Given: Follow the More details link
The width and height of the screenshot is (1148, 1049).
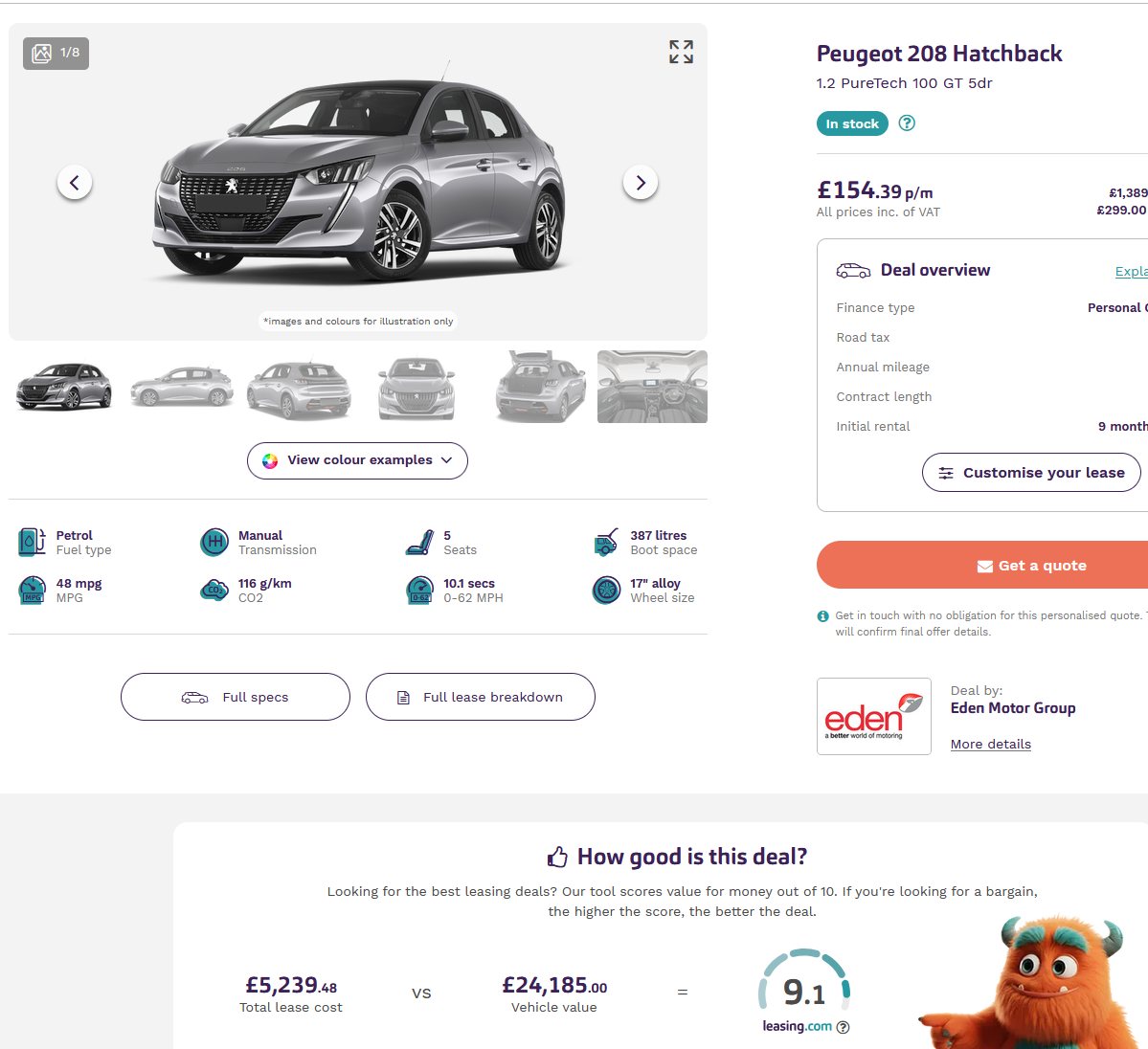Looking at the screenshot, I should [991, 744].
